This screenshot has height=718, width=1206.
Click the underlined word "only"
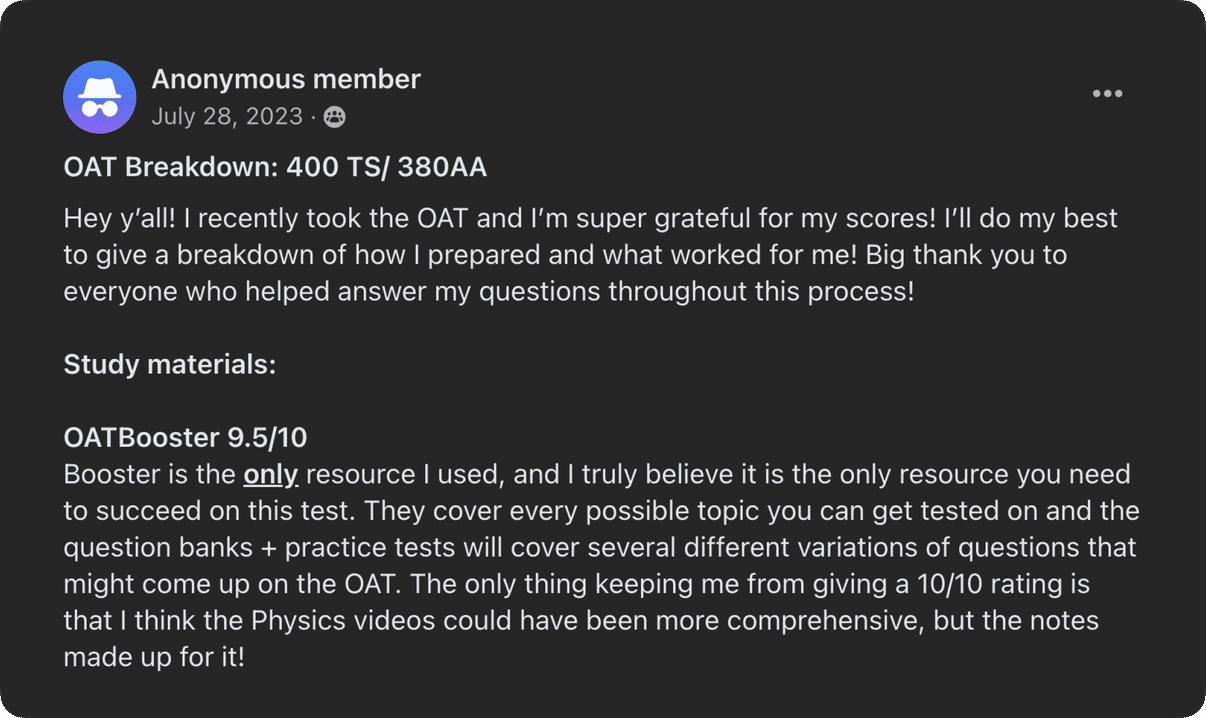point(271,475)
